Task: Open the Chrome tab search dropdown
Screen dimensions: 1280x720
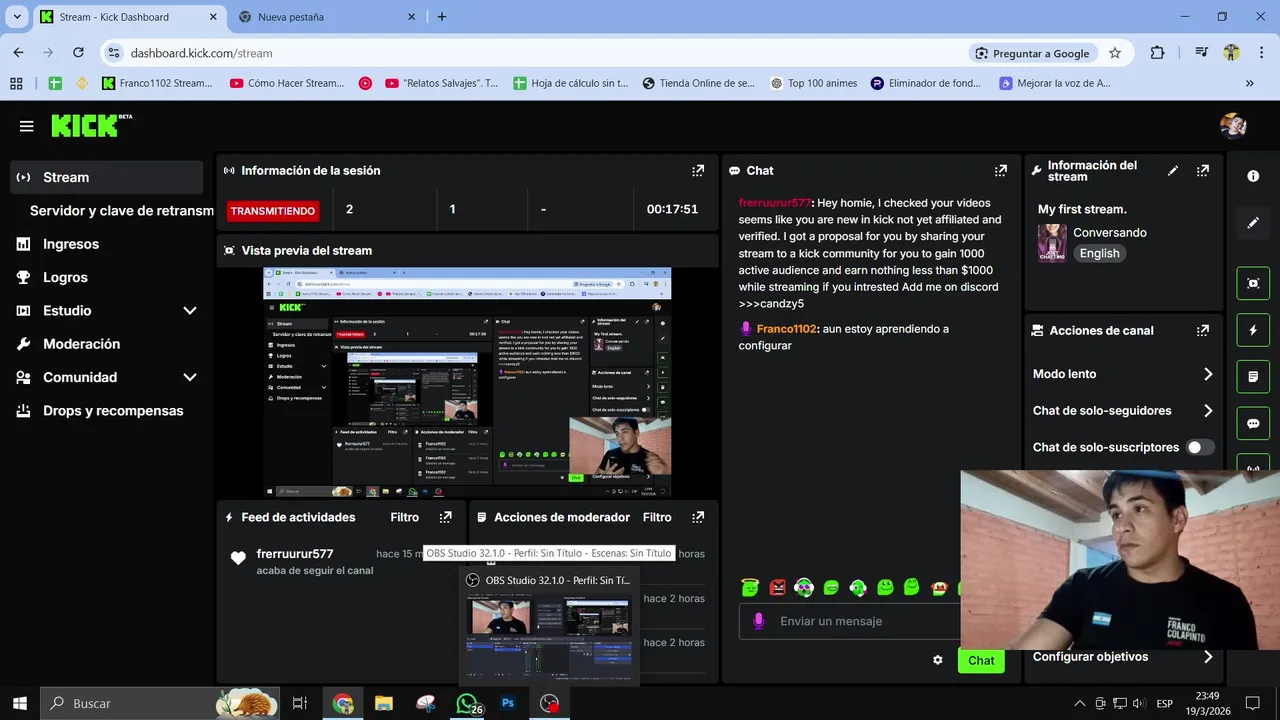Action: coord(17,17)
